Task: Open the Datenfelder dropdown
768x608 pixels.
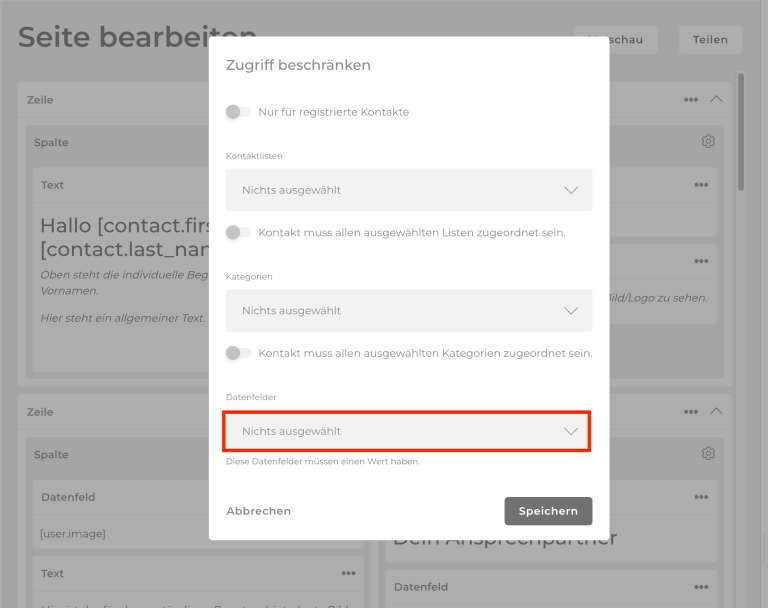Action: click(408, 432)
